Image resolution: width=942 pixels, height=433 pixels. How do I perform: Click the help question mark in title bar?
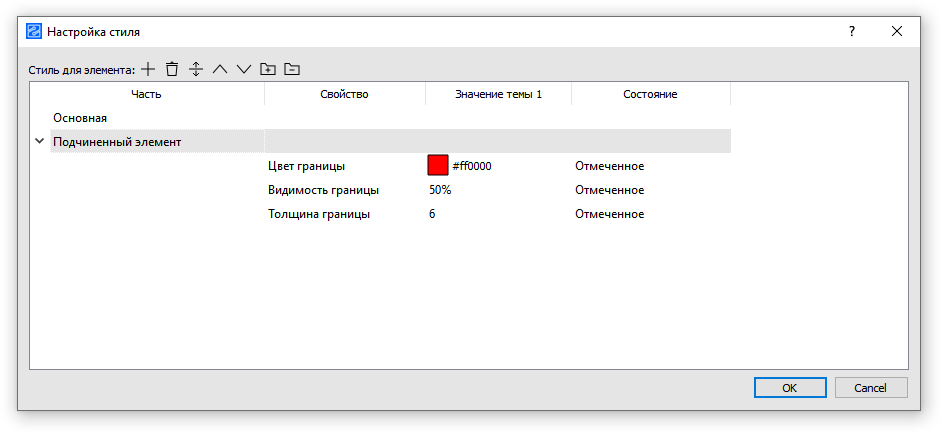pos(852,31)
